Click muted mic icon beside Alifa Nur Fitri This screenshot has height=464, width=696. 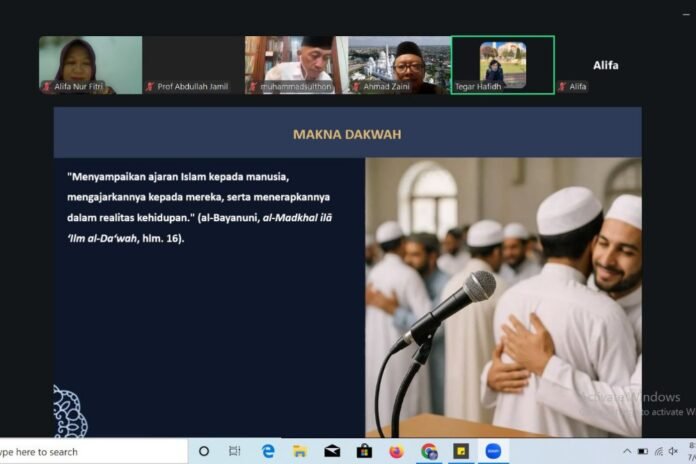47,87
